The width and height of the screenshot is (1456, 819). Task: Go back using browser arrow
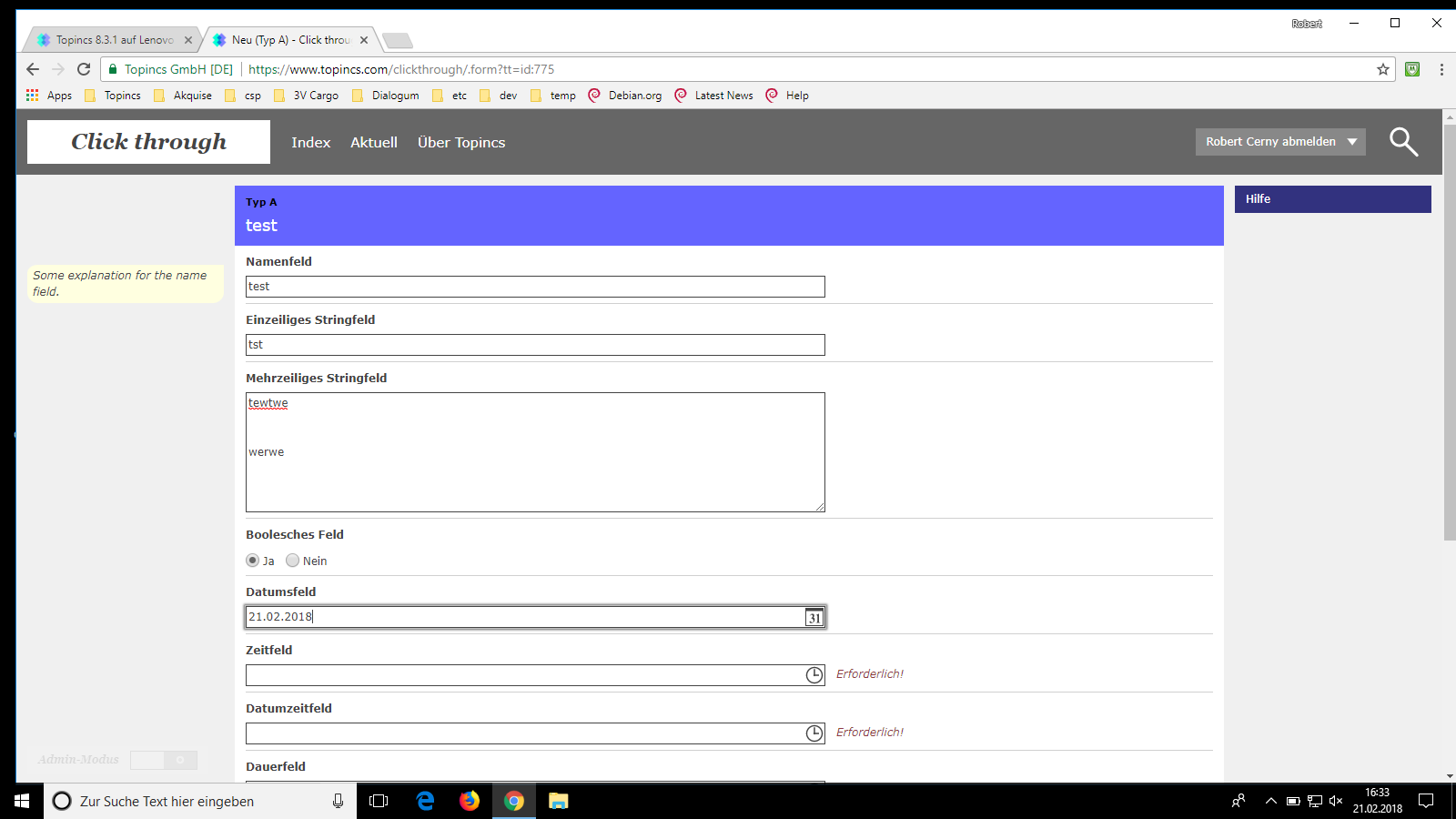click(x=33, y=69)
